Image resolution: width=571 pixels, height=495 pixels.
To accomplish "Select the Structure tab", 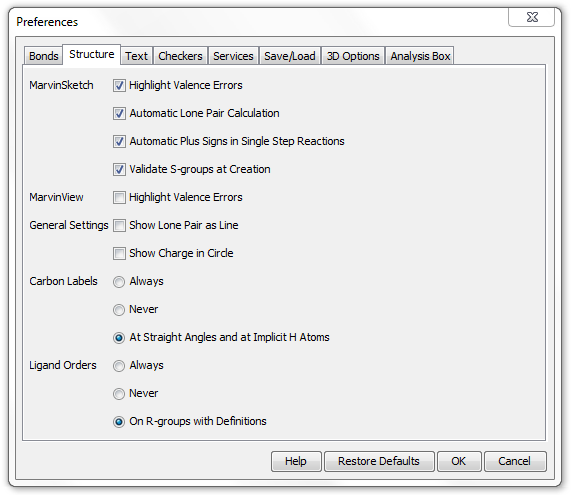I will (91, 55).
